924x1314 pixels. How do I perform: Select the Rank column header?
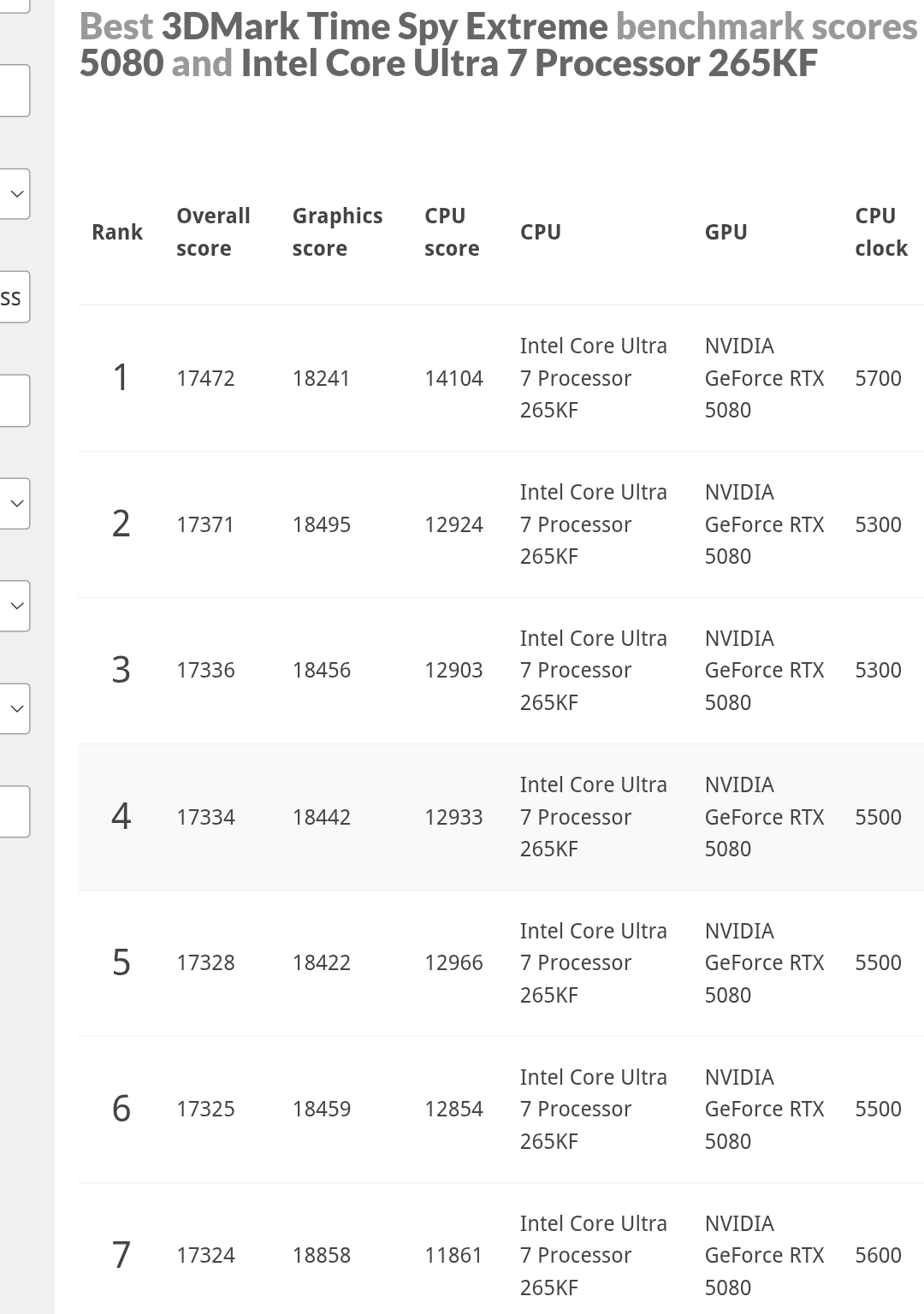pyautogui.click(x=117, y=232)
